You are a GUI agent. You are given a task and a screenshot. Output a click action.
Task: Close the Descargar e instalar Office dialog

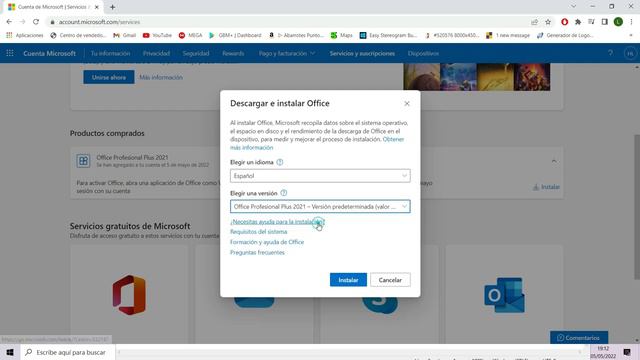tap(407, 104)
